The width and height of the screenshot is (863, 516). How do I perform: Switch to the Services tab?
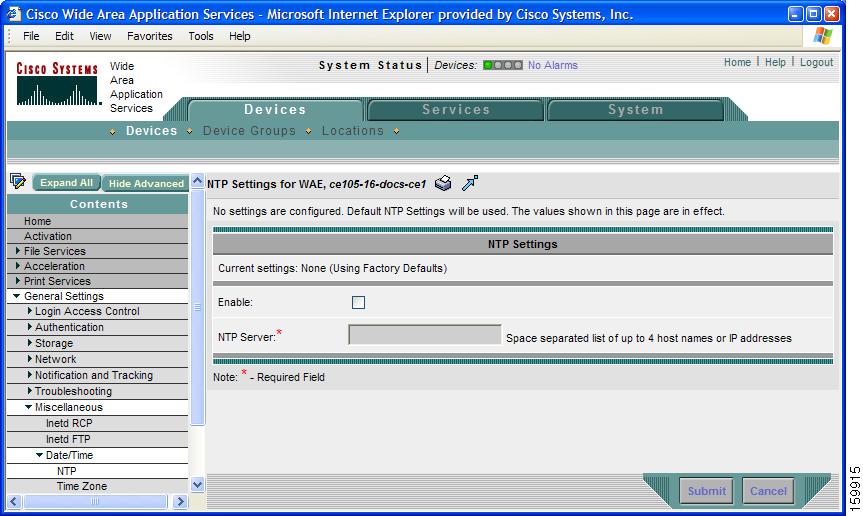click(456, 109)
